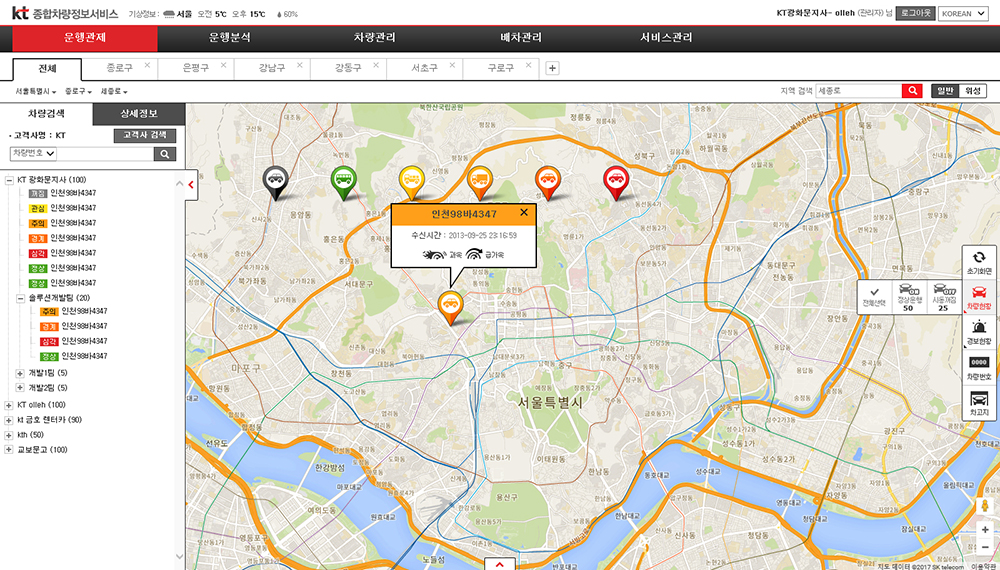The height and width of the screenshot is (570, 1000).
Task: Close the 인천98바4347 info popup
Action: (524, 213)
